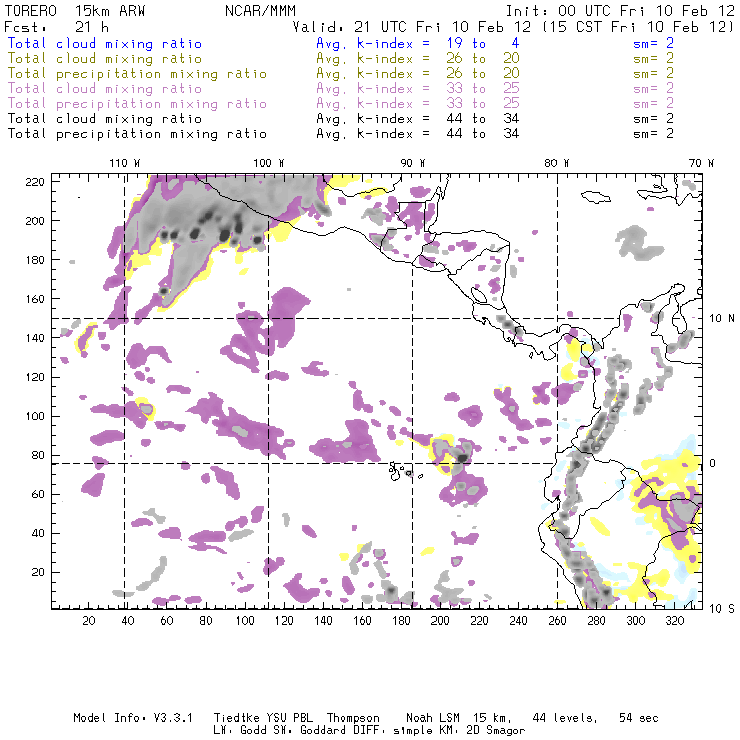Click the horizontal axis tick label "260"

pyautogui.click(x=557, y=621)
